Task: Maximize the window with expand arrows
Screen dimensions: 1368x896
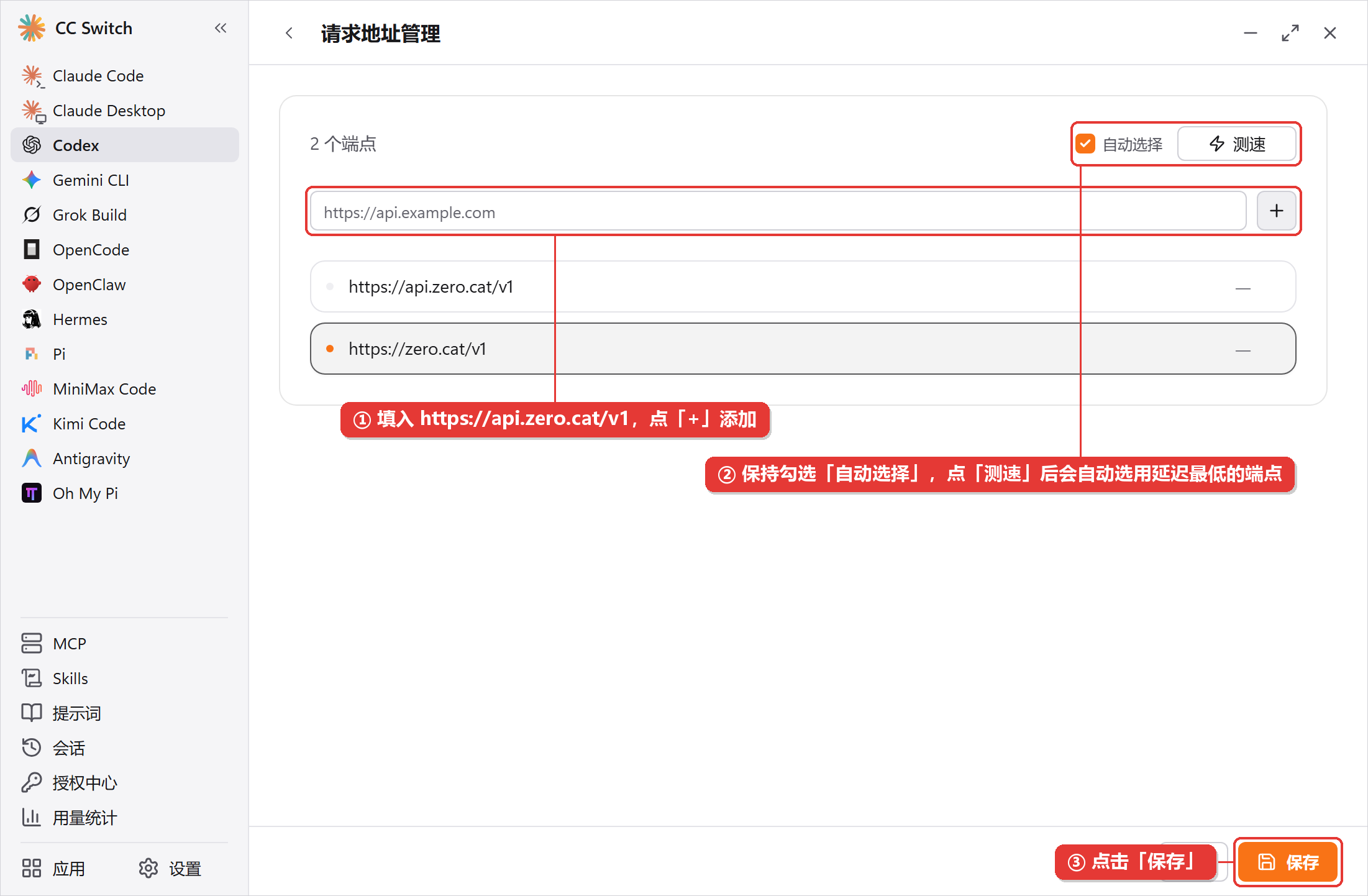Action: [x=1290, y=33]
